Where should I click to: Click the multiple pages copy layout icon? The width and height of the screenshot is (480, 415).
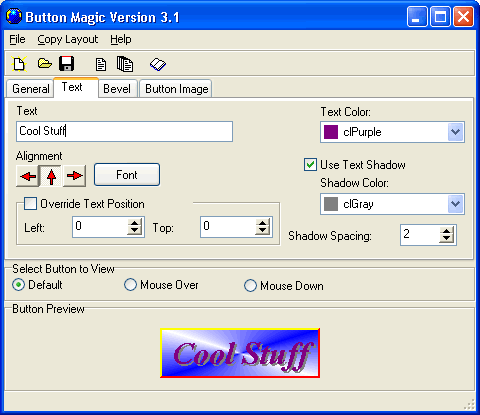coord(125,64)
